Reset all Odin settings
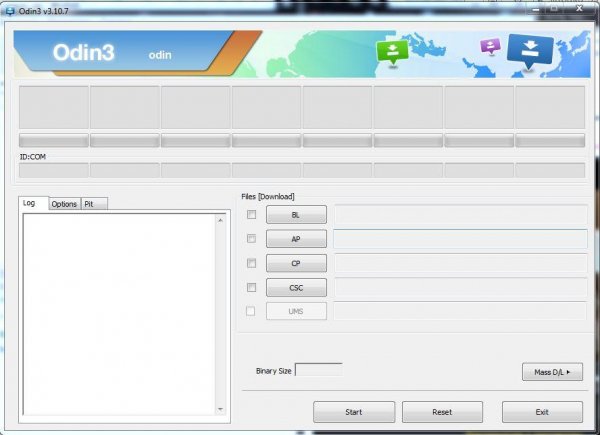Viewport: 600px width, 435px height. click(442, 412)
